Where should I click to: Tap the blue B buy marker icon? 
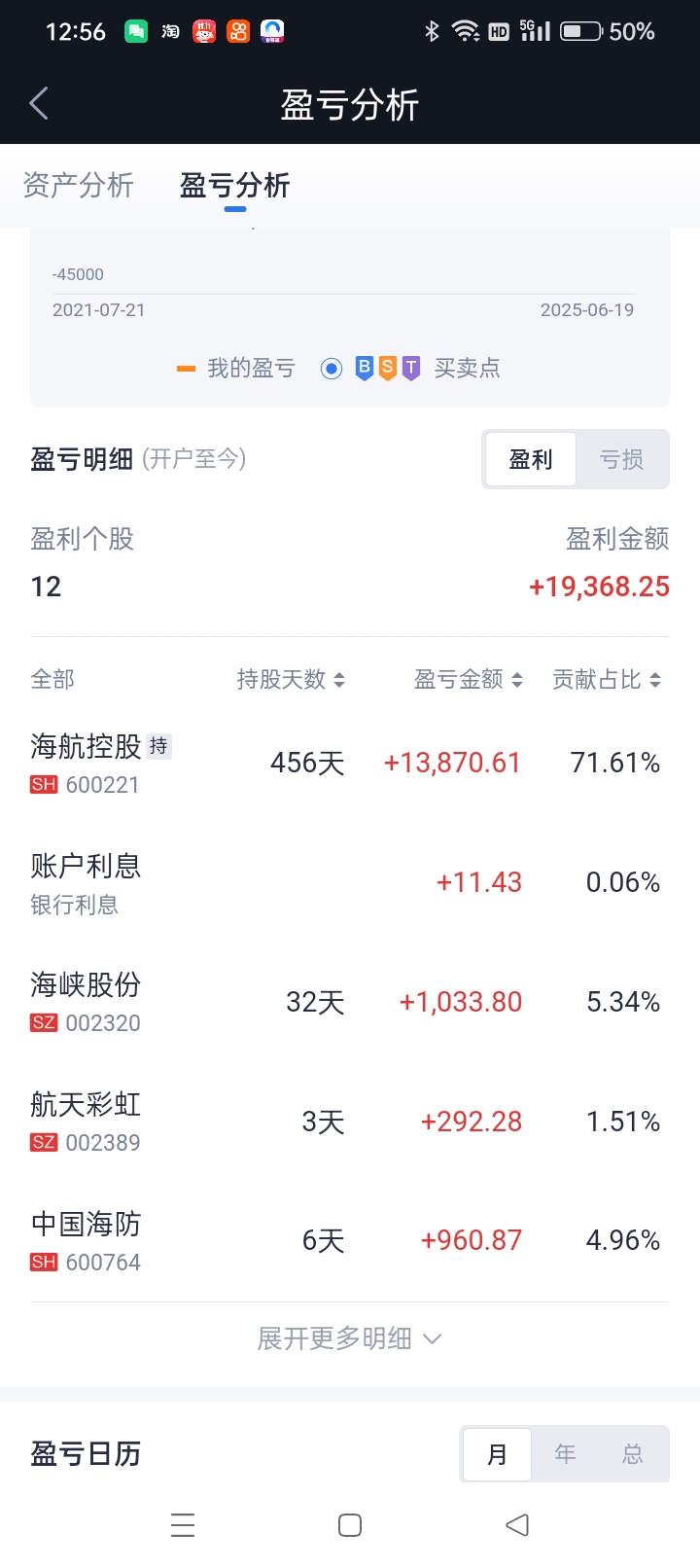(x=365, y=368)
